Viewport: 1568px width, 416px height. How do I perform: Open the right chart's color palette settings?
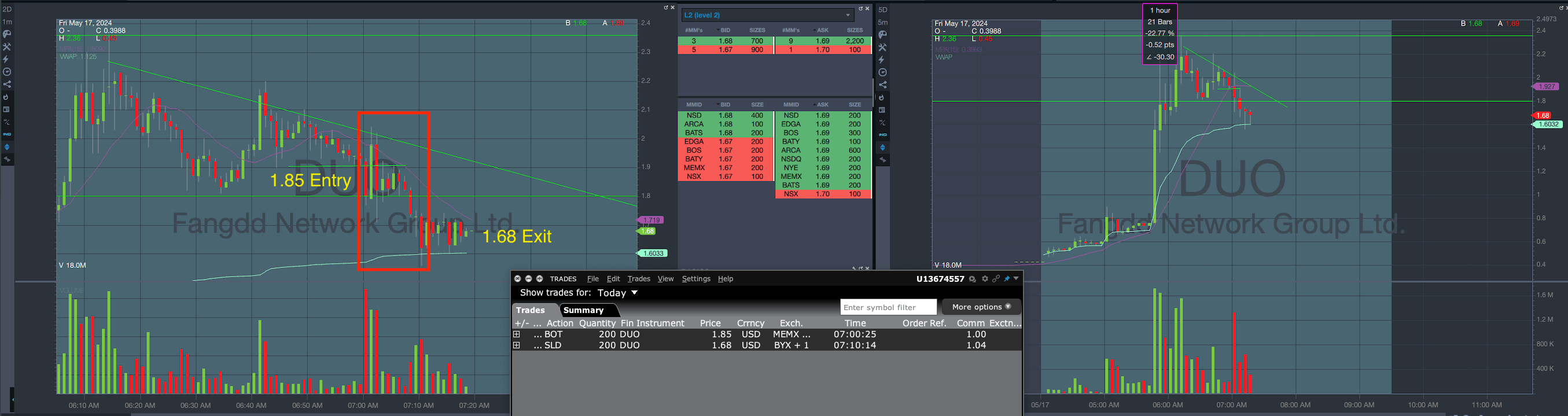point(882,35)
